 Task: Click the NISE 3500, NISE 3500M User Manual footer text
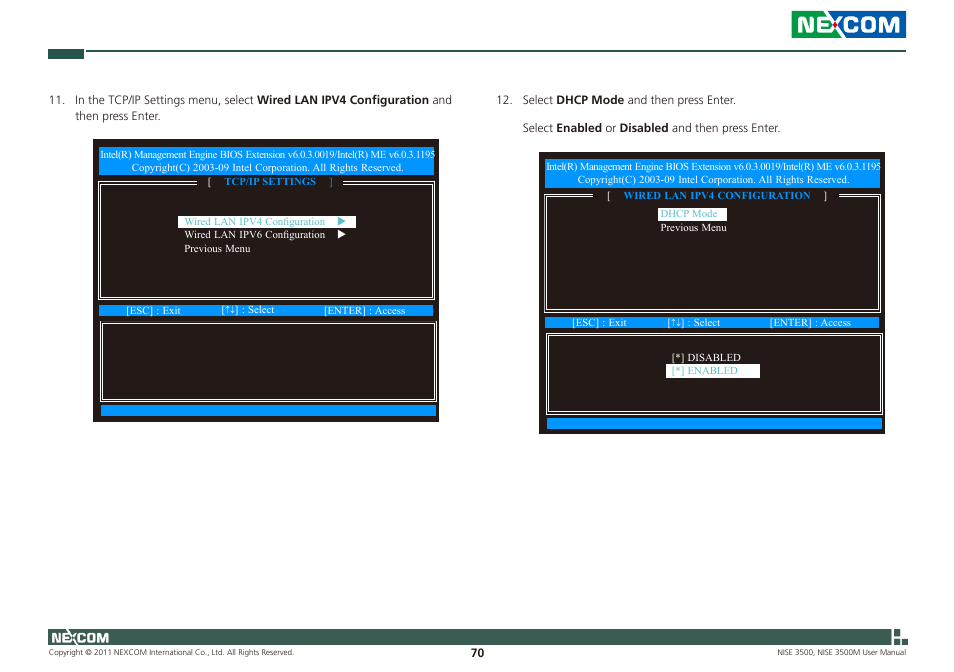841,653
